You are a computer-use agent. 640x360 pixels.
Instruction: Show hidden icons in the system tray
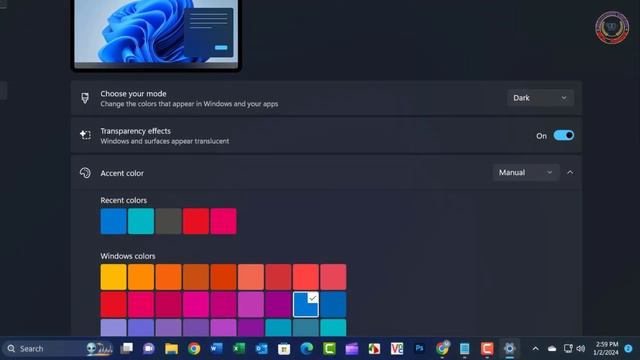[536, 349]
